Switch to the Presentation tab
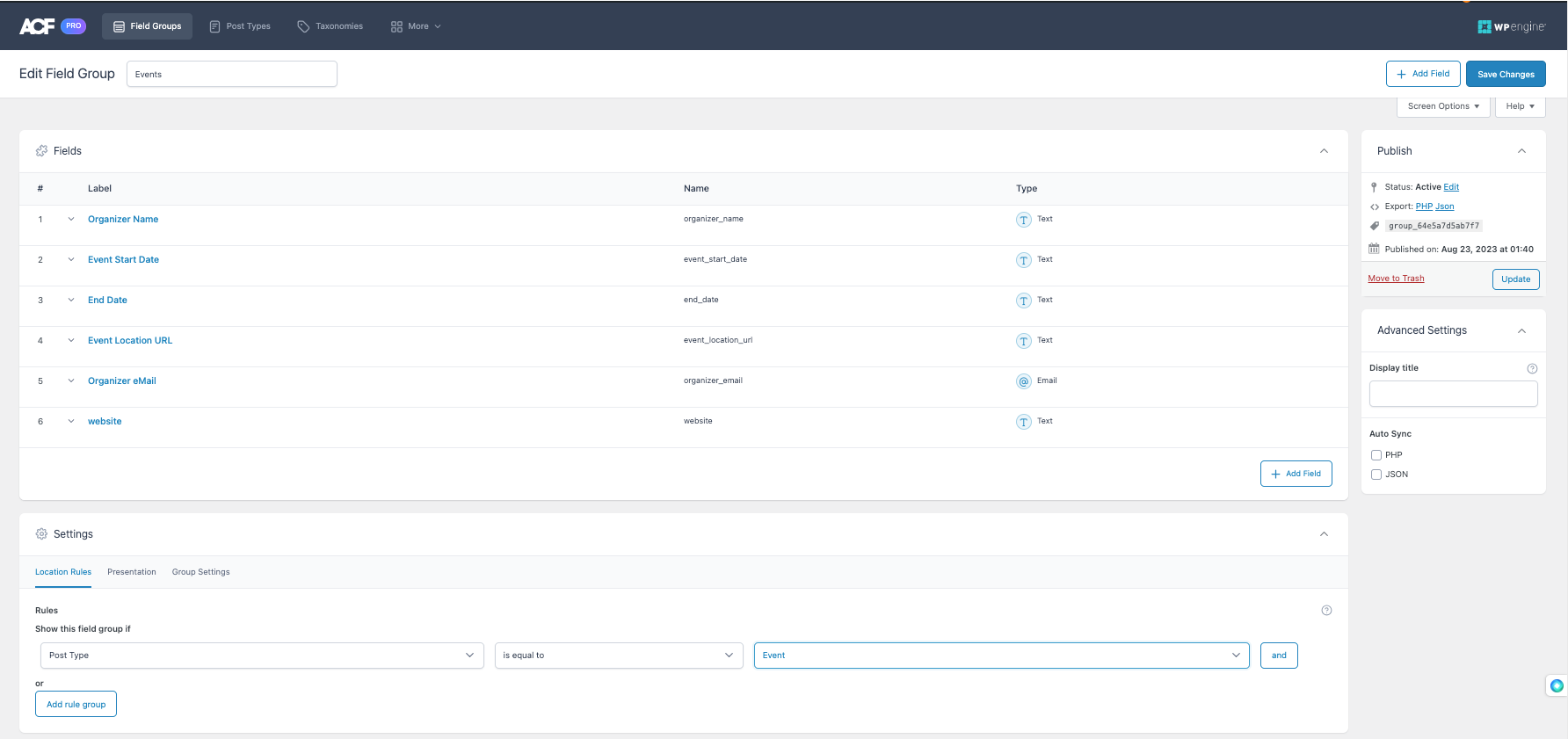This screenshot has width=1568, height=739. point(132,572)
